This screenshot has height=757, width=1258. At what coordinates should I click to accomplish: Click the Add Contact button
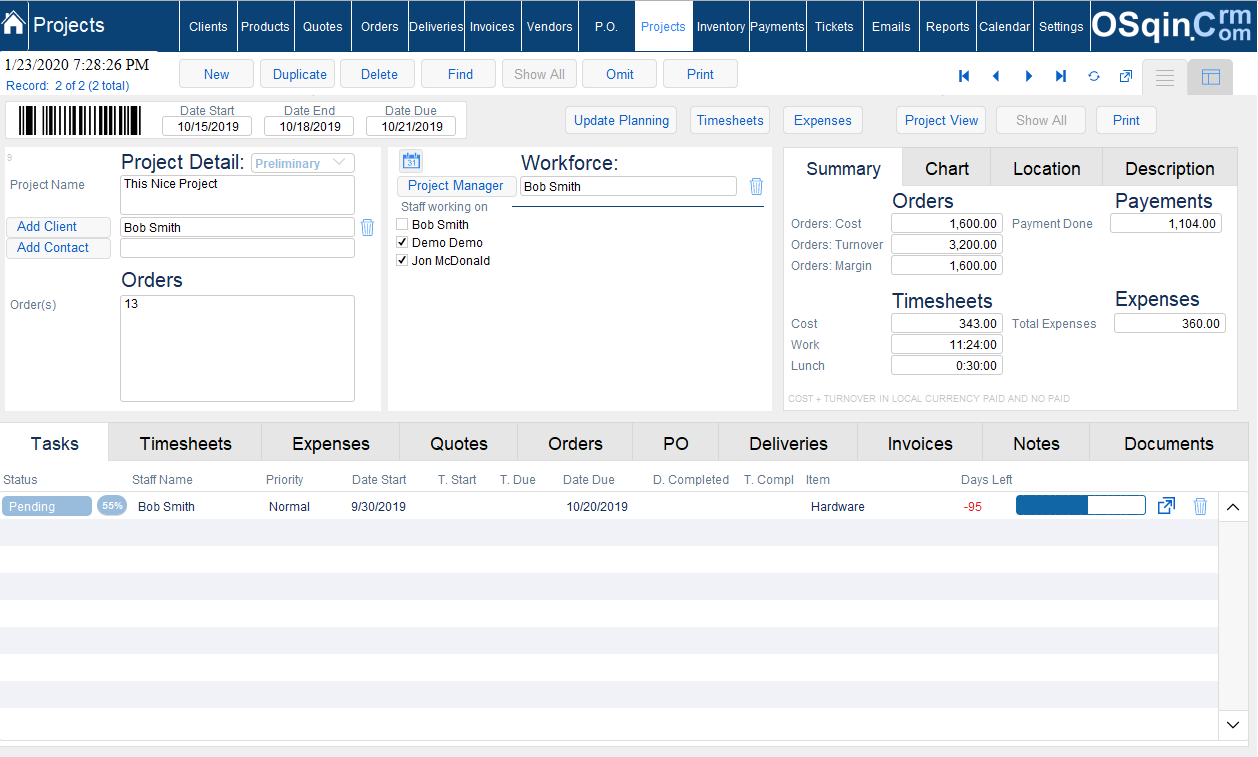[58, 247]
